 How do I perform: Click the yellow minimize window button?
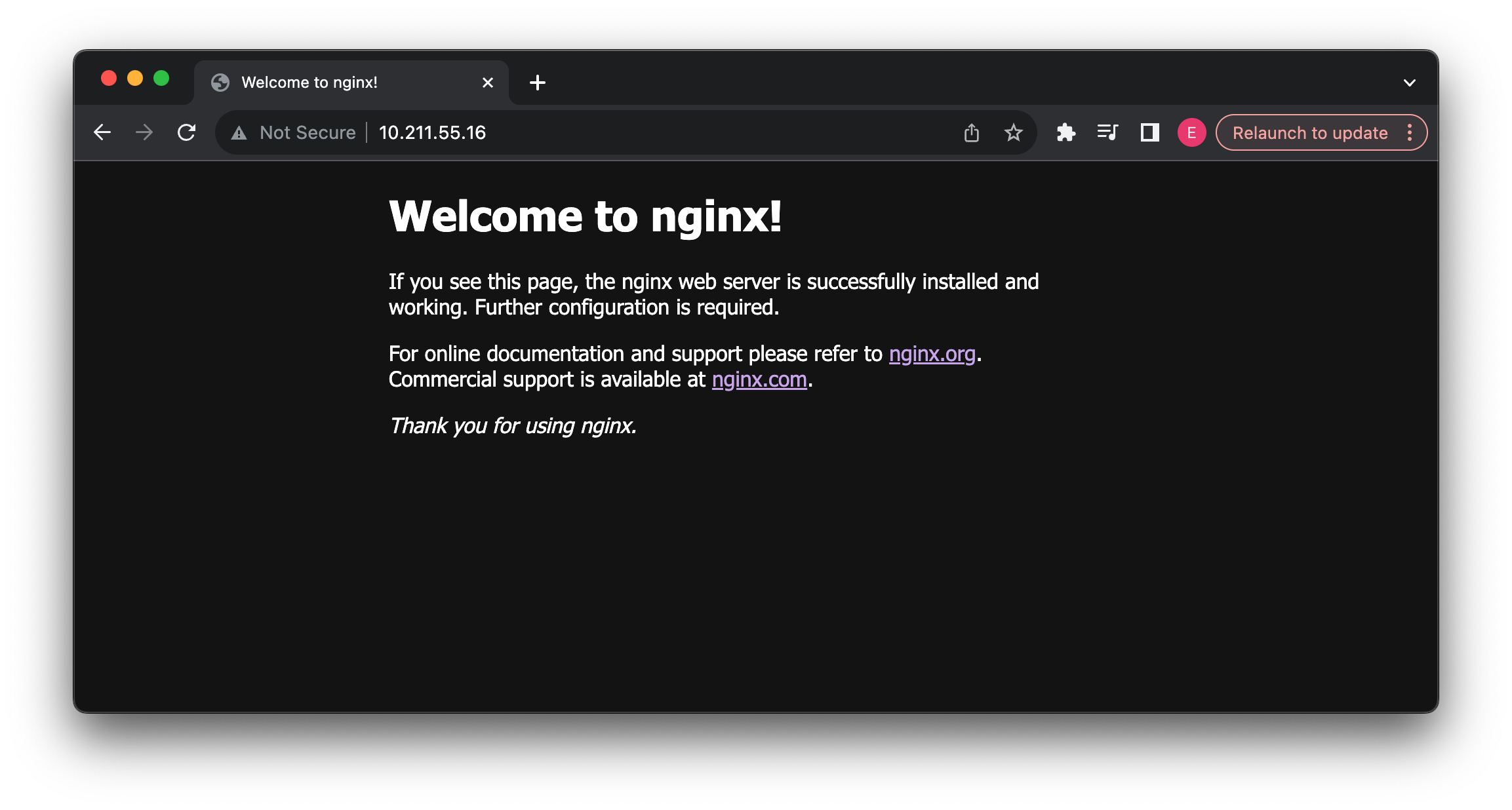click(x=135, y=79)
